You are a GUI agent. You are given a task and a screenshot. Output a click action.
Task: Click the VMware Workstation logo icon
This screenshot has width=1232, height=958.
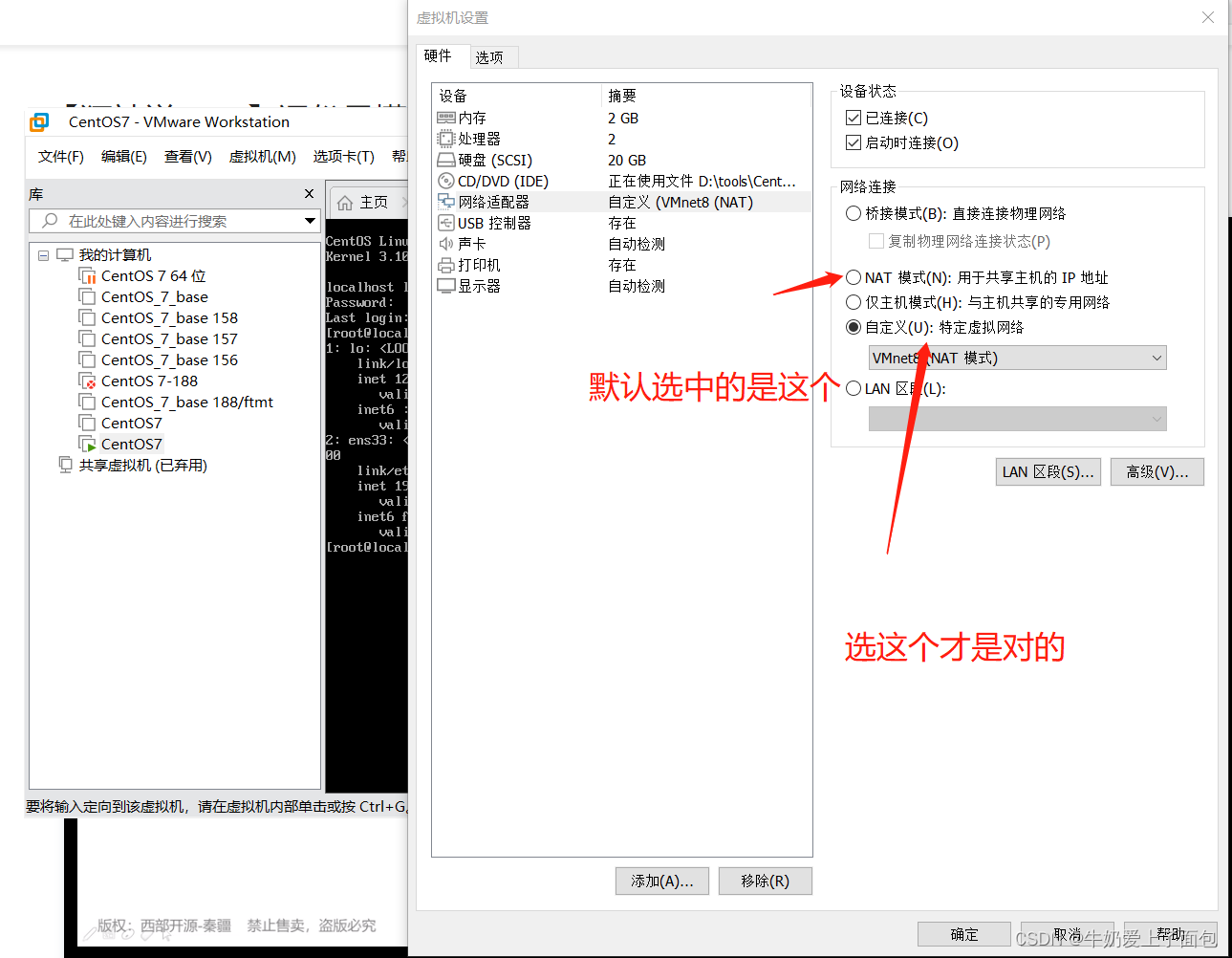click(39, 121)
